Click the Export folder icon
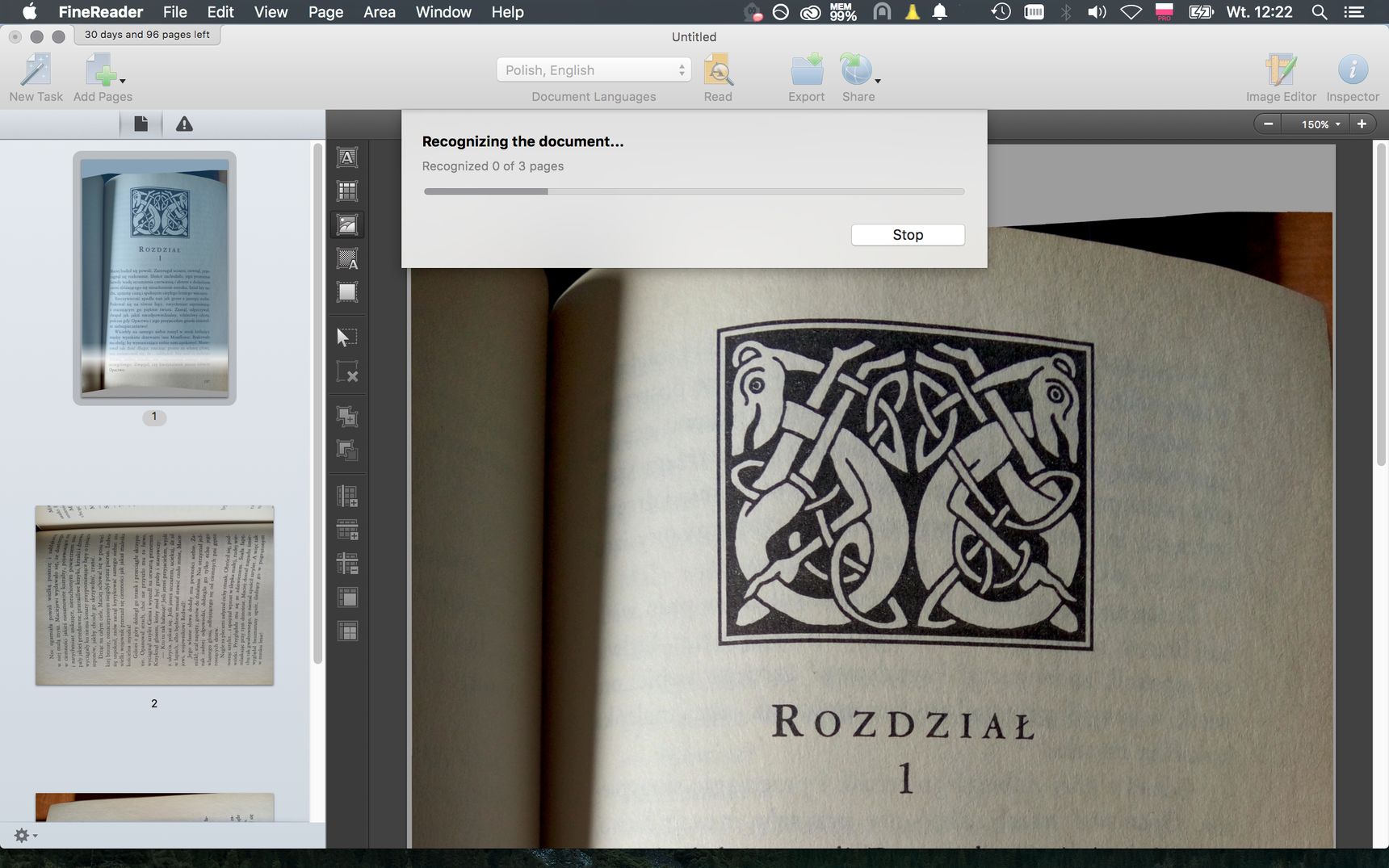Viewport: 1389px width, 868px height. [807, 70]
